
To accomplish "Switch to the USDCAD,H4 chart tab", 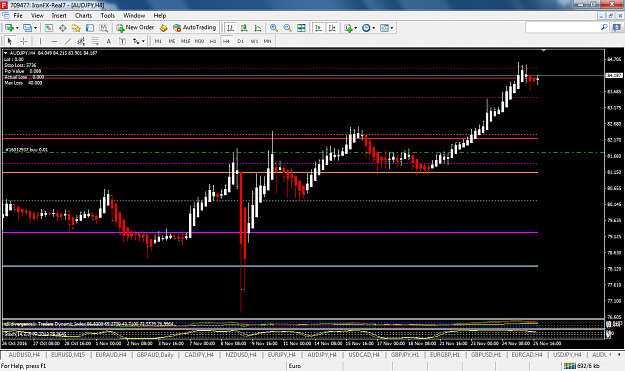I will click(x=364, y=355).
